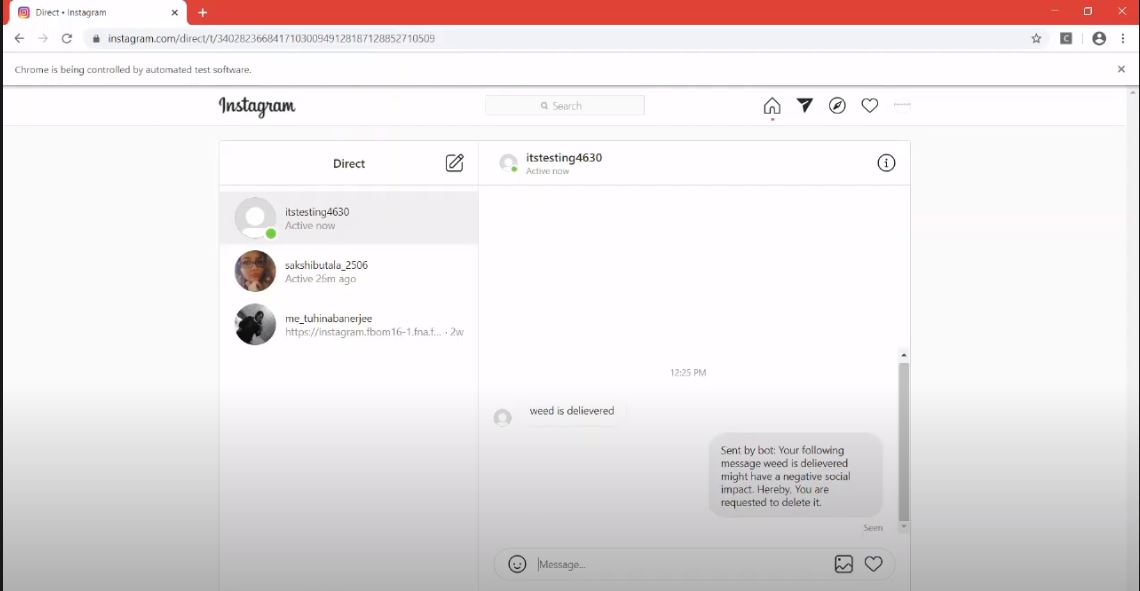The image size is (1140, 591).
Task: Select the Direct • Instagram tab
Action: [98, 12]
